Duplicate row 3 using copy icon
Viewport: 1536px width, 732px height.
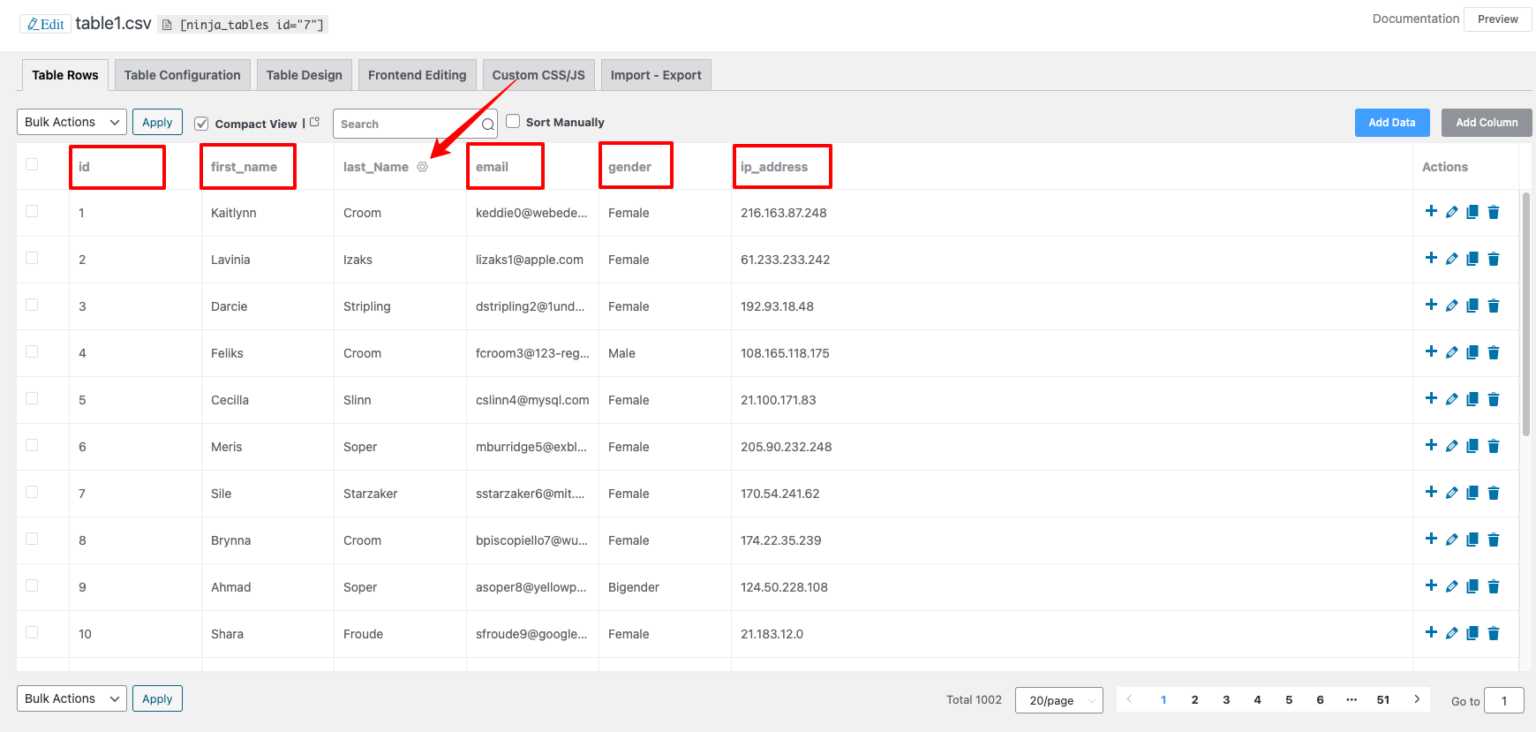[1472, 306]
